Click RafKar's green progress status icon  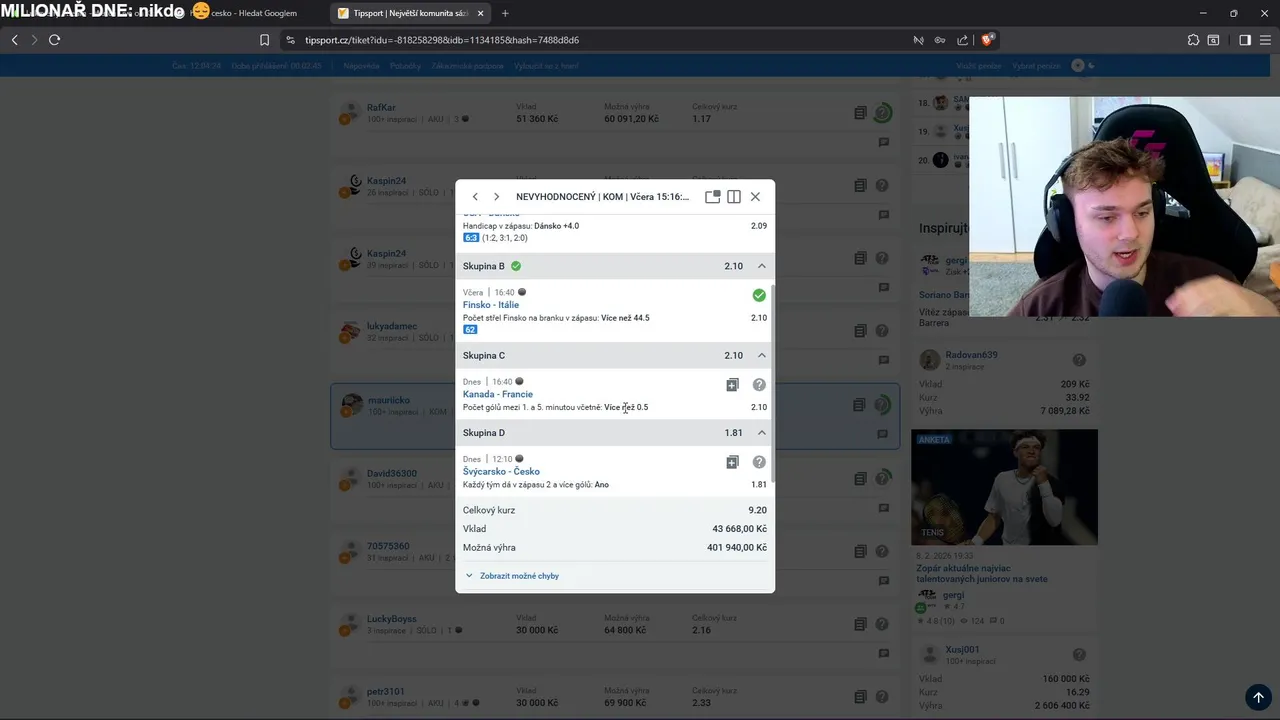tap(882, 113)
